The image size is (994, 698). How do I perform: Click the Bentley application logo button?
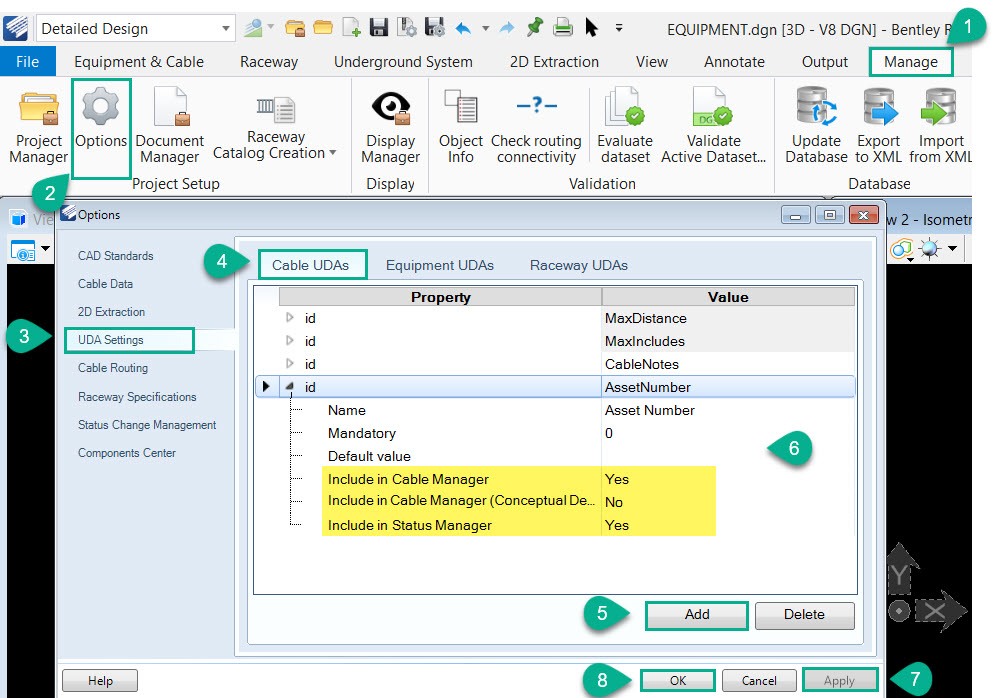16,29
